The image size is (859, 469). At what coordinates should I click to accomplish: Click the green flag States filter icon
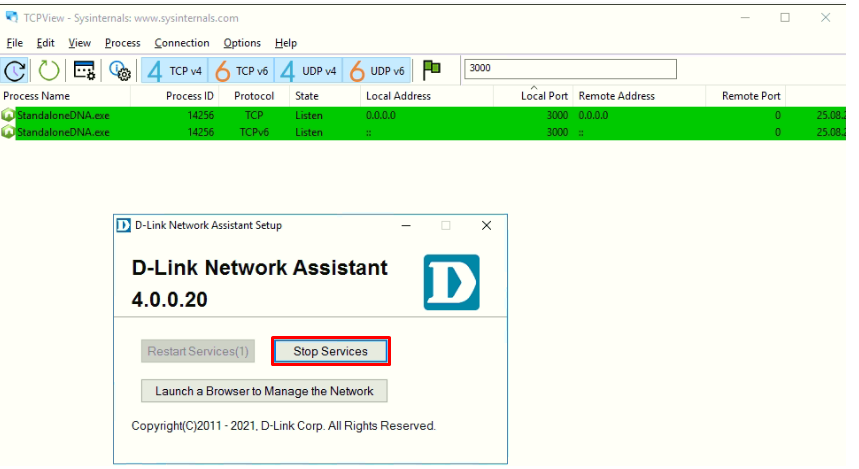(431, 70)
